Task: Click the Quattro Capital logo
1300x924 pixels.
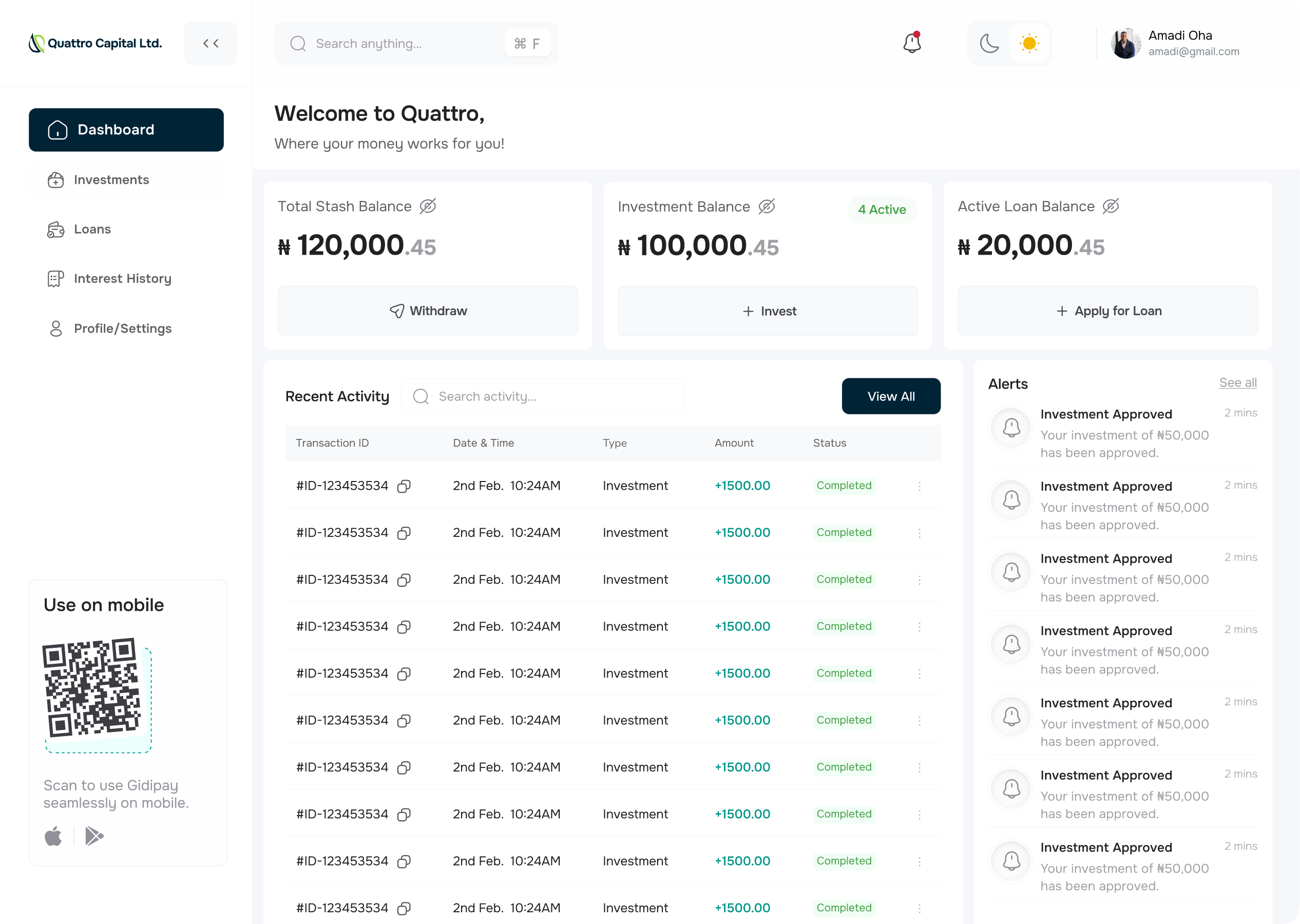Action: [x=94, y=43]
